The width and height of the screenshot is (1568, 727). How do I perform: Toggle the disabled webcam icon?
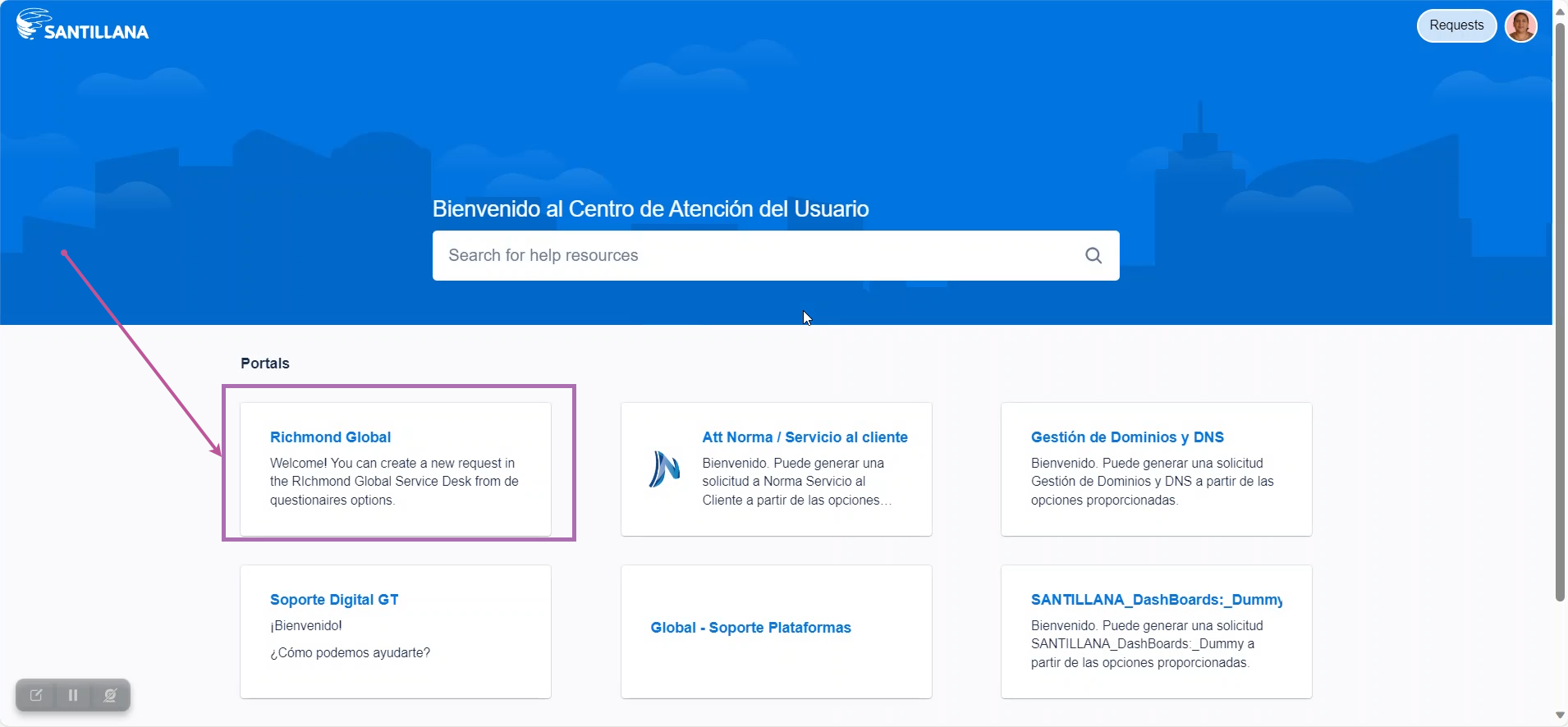(110, 695)
